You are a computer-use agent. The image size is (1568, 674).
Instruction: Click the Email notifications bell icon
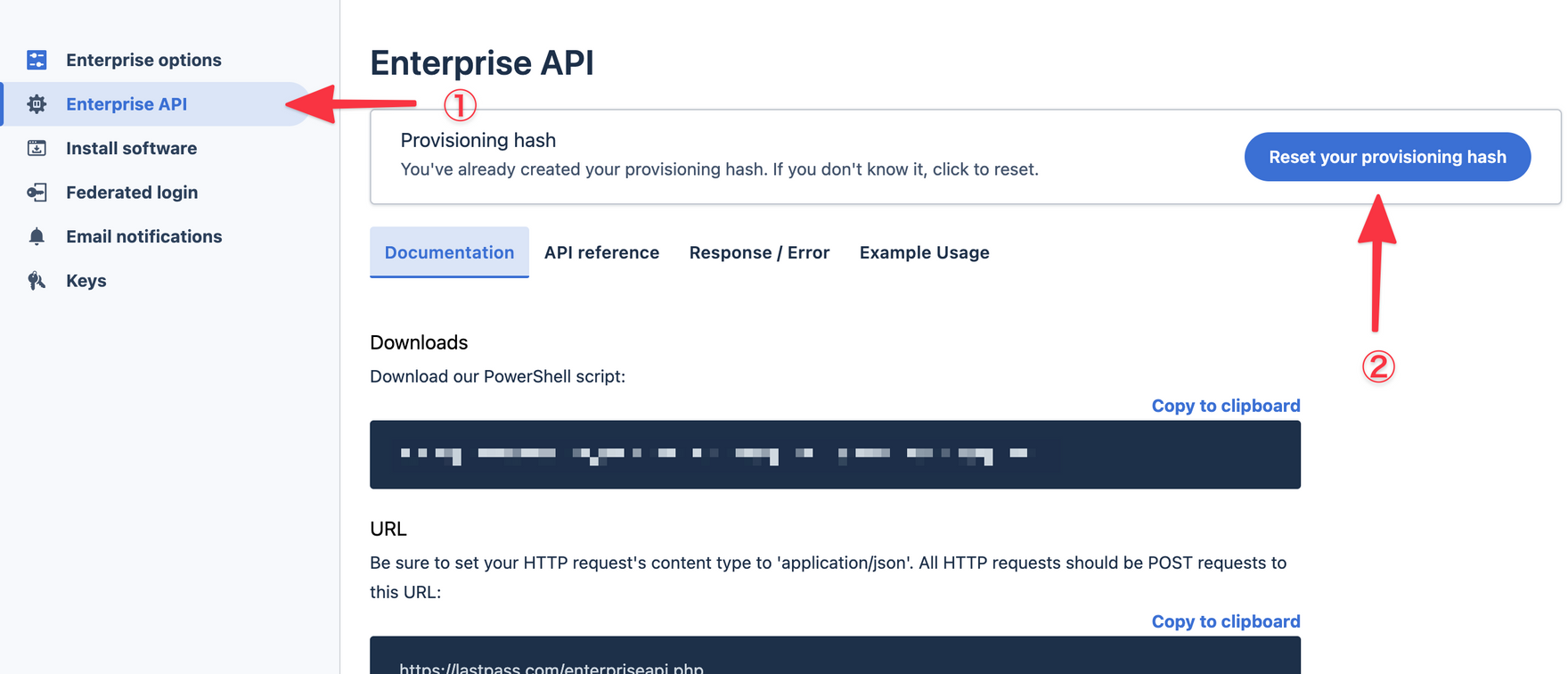[37, 236]
